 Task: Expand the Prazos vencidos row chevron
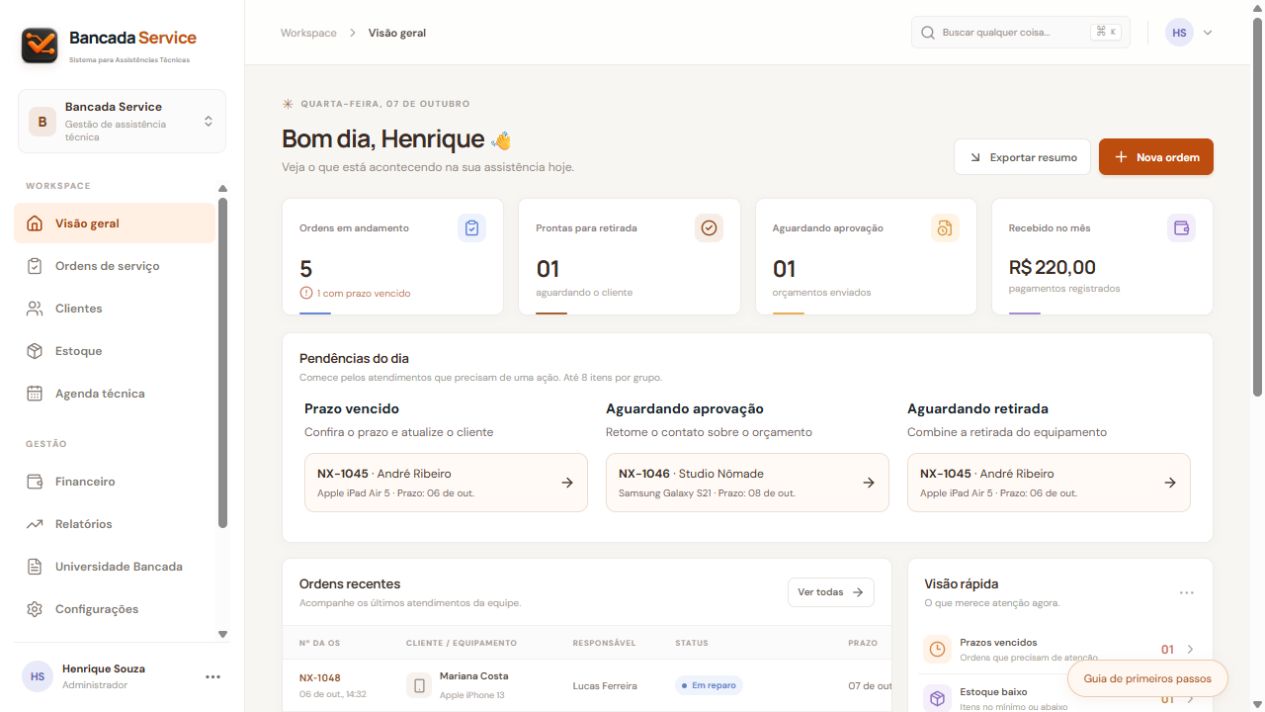[1190, 649]
